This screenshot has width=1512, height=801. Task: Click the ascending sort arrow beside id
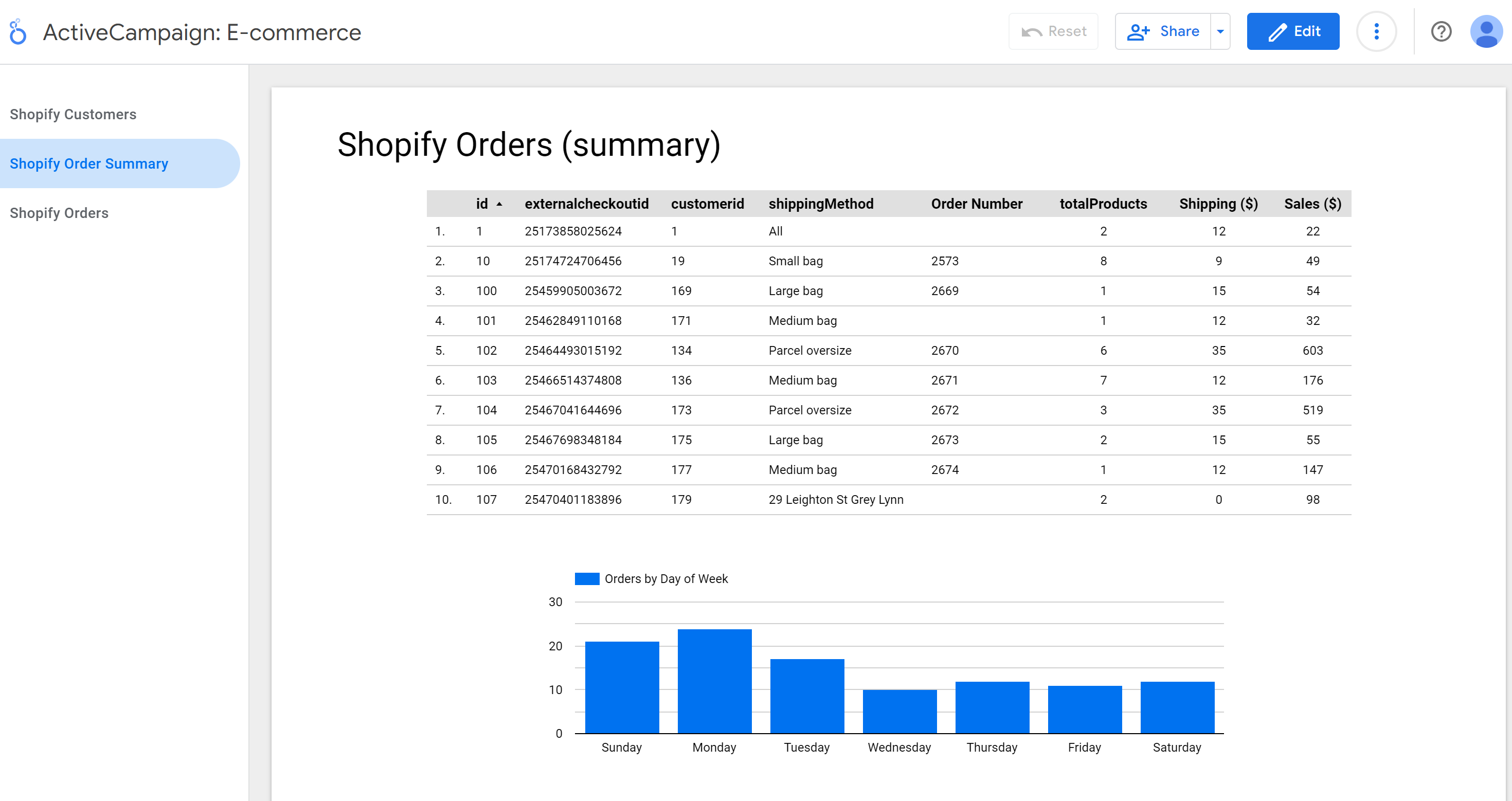tap(499, 204)
